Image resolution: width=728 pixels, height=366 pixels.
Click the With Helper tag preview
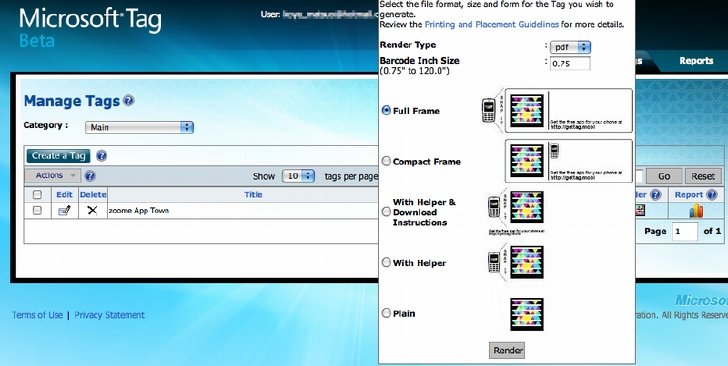coord(516,262)
